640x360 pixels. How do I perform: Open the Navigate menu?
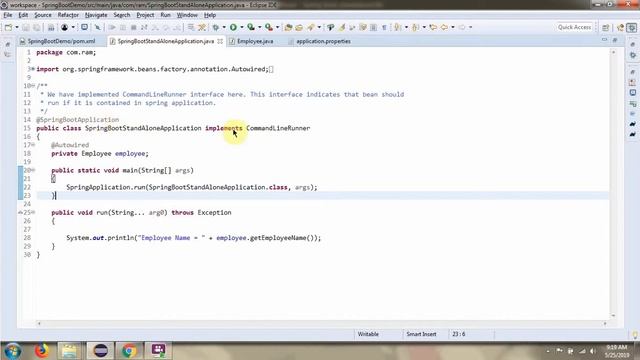pos(96,15)
